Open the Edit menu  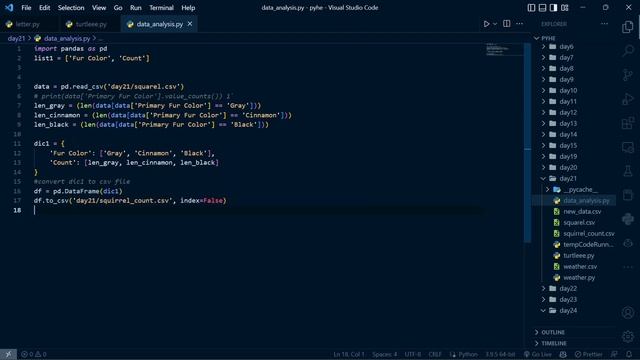[x=44, y=8]
